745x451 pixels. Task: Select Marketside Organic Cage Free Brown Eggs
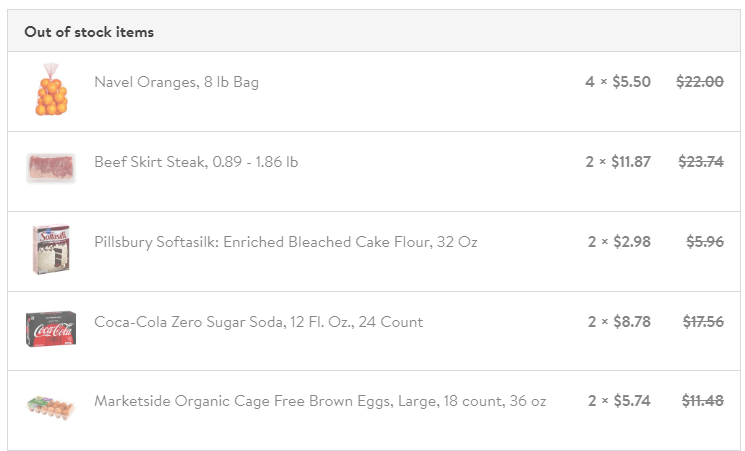coord(320,401)
